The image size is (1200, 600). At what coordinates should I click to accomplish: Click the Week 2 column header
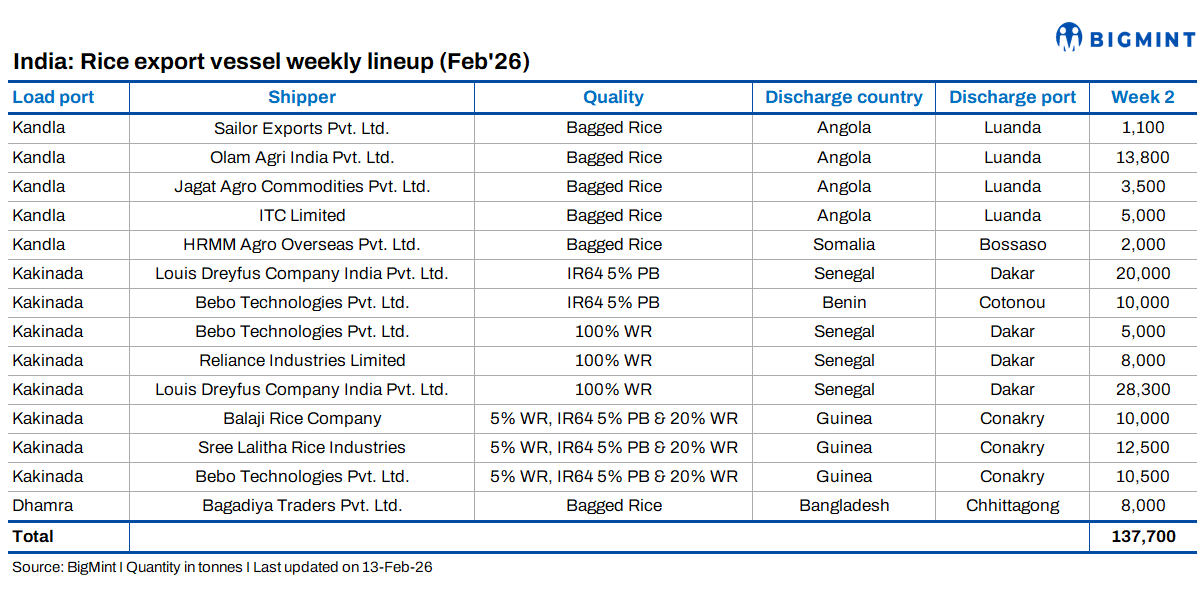(x=1143, y=97)
